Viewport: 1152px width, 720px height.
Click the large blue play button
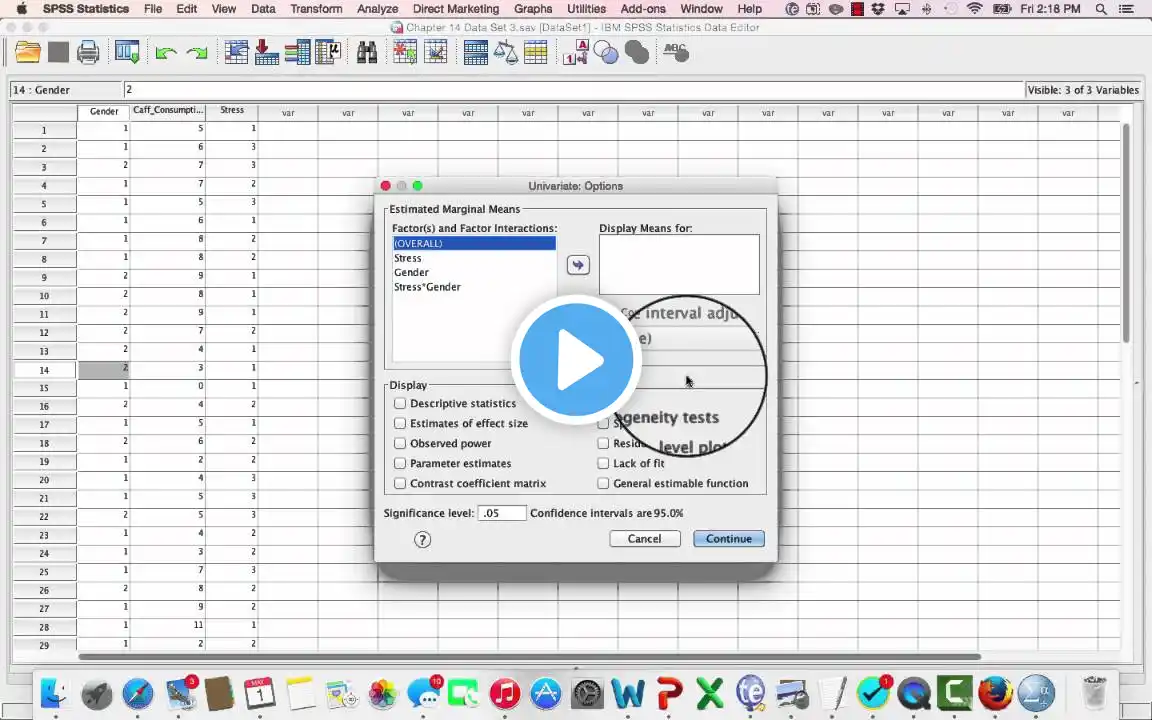coord(575,360)
